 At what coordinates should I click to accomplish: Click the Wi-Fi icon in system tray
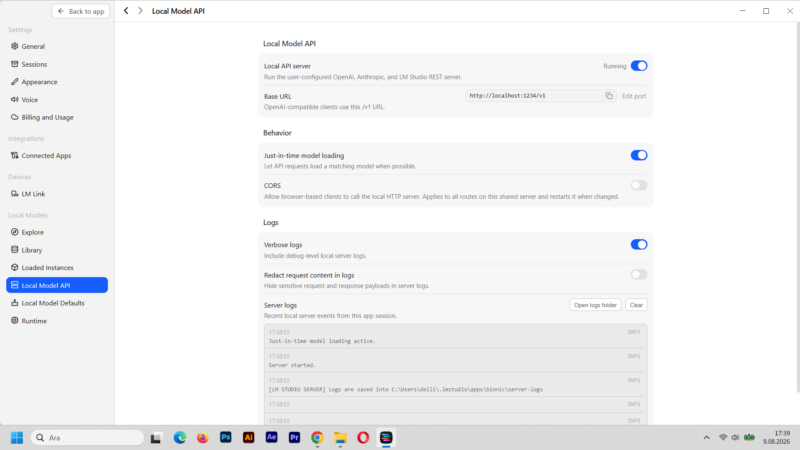pos(723,437)
